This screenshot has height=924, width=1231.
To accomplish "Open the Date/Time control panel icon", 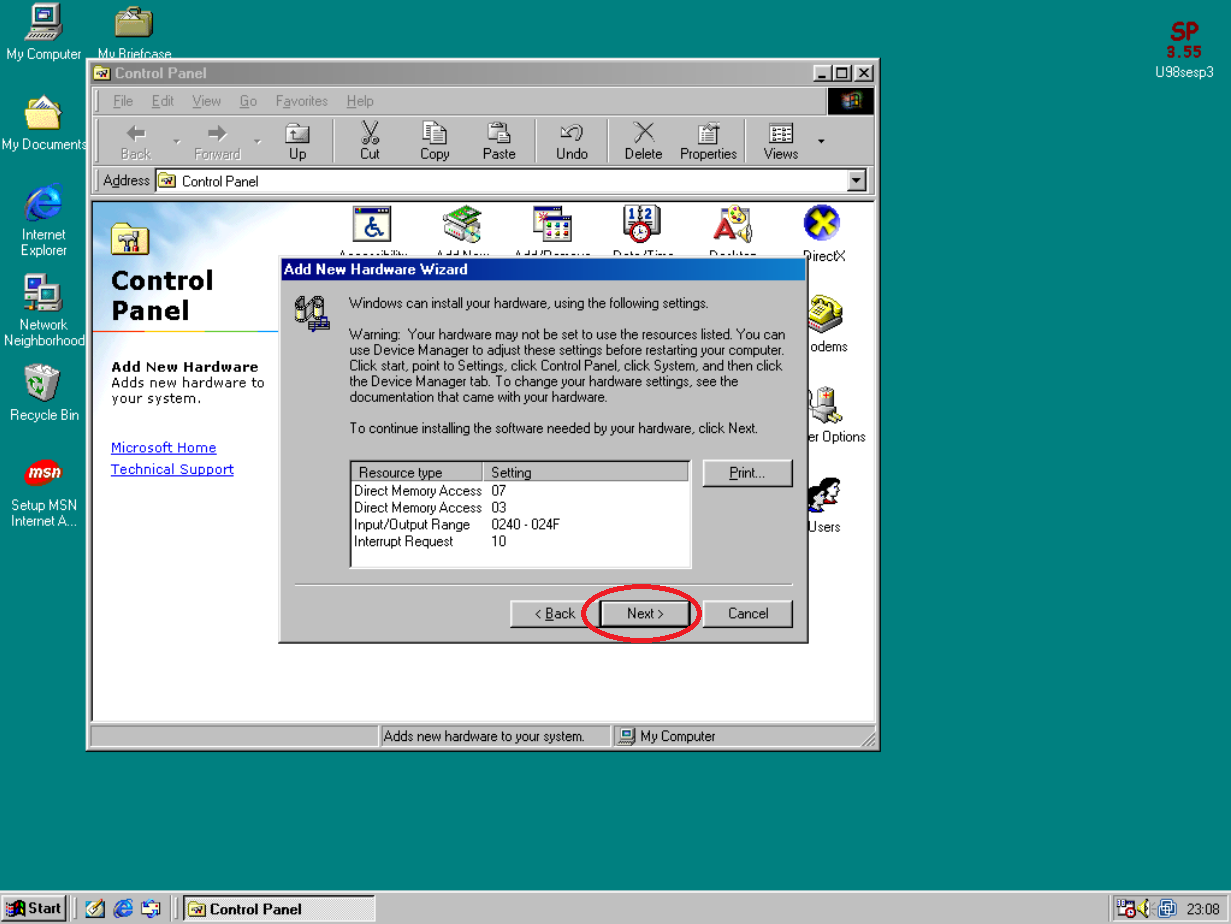I will (x=641, y=226).
